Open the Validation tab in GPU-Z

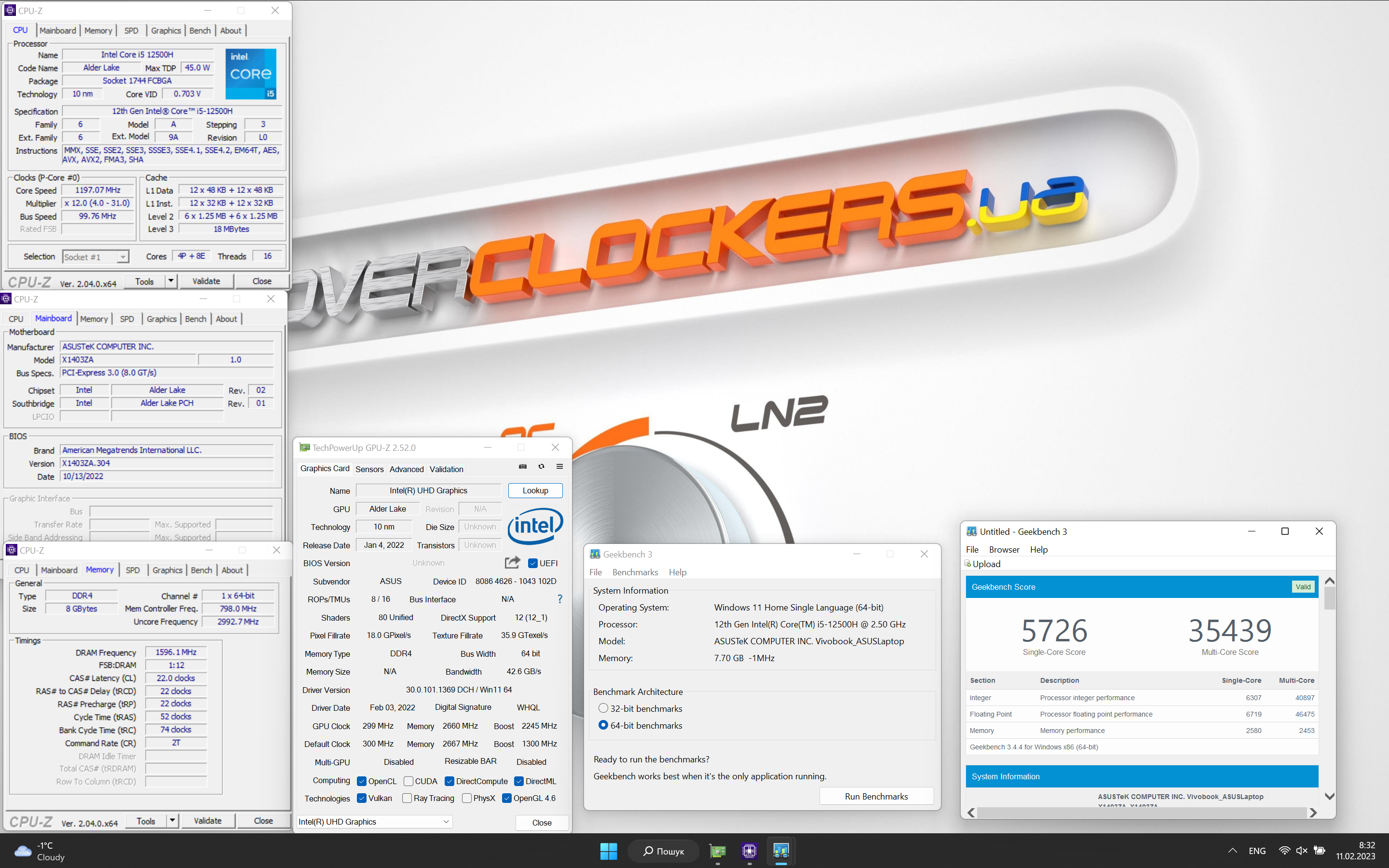coord(446,469)
